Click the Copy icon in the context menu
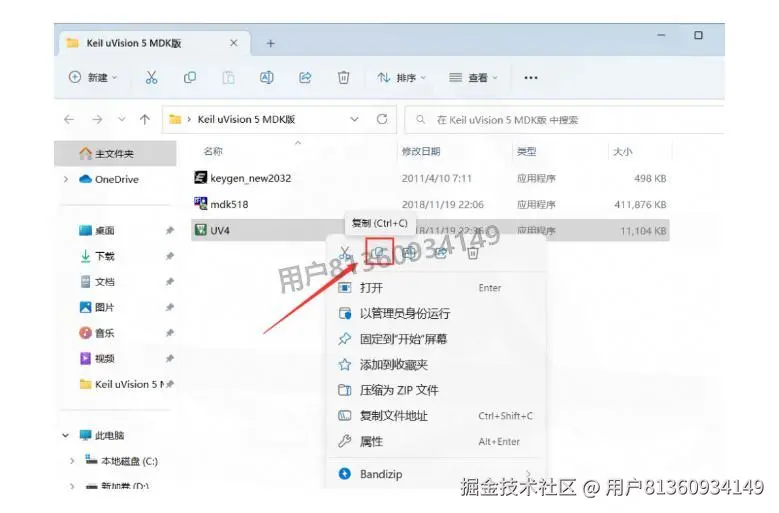This screenshot has height=513, width=779. (379, 252)
